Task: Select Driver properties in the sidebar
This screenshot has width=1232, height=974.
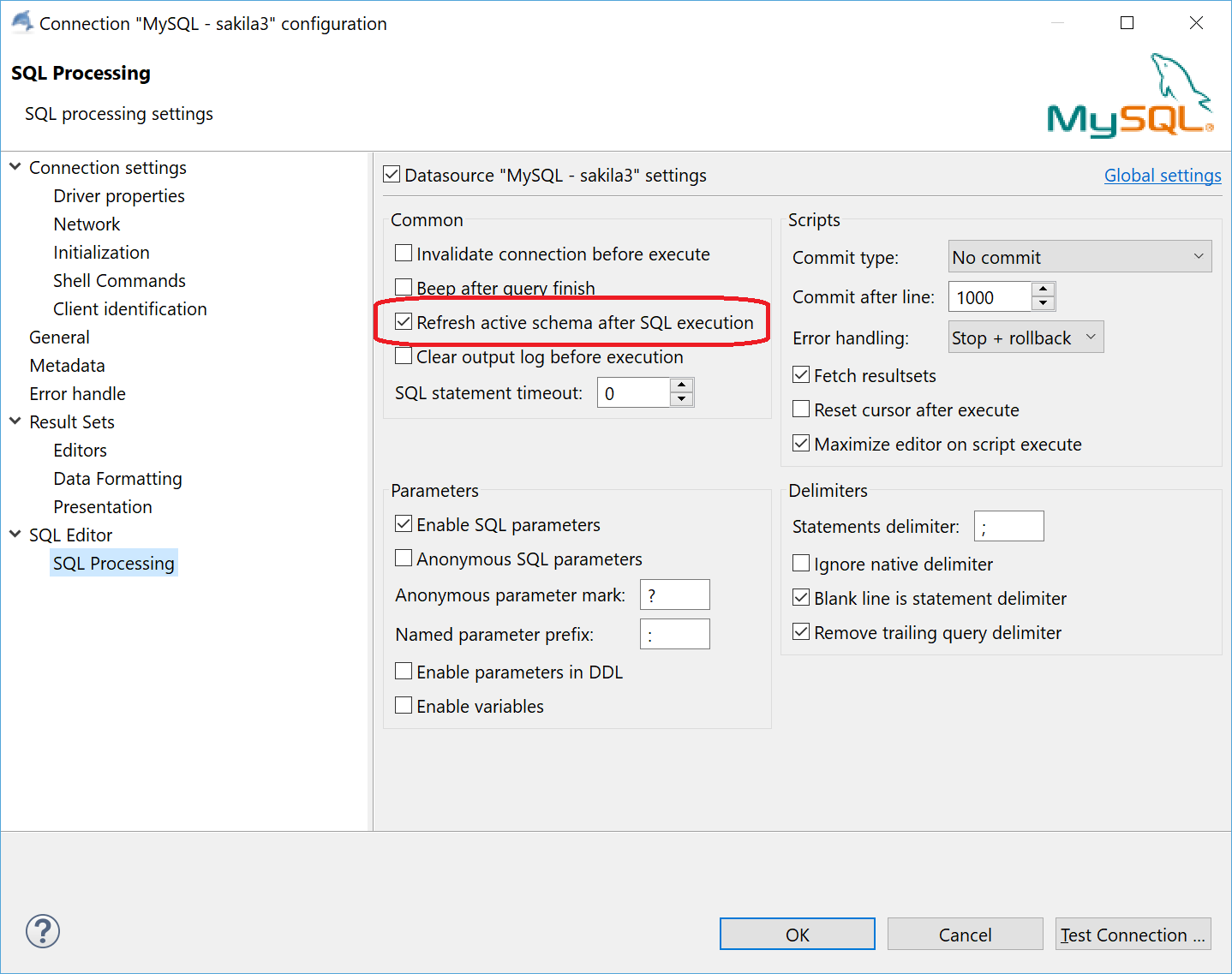Action: point(119,195)
